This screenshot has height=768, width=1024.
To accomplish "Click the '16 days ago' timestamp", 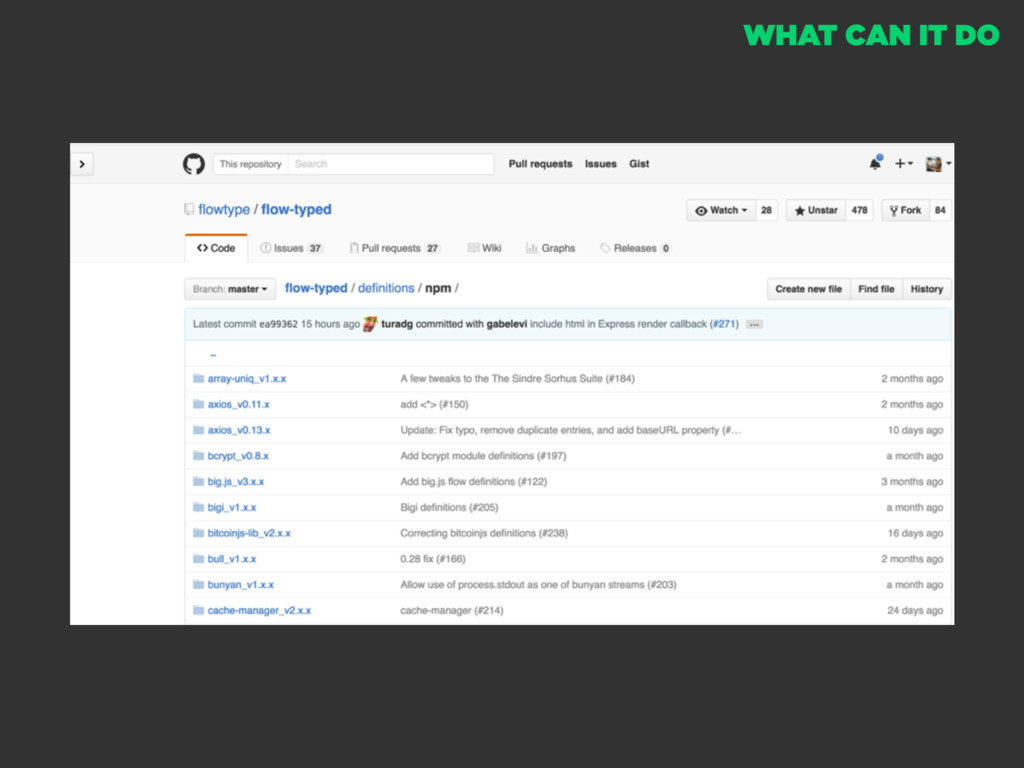I will tap(915, 533).
